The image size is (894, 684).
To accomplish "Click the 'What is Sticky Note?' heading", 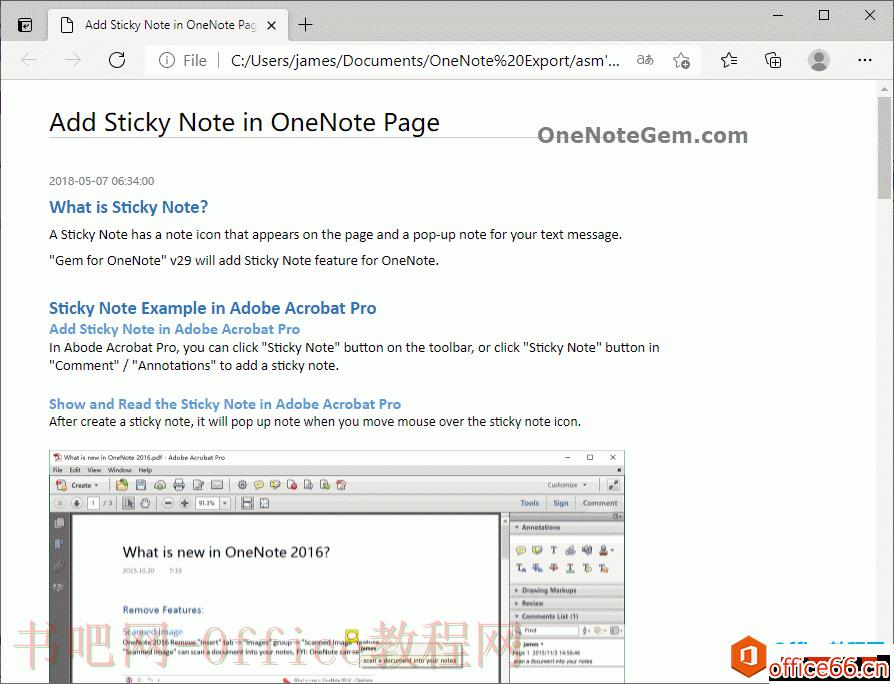I will (128, 207).
